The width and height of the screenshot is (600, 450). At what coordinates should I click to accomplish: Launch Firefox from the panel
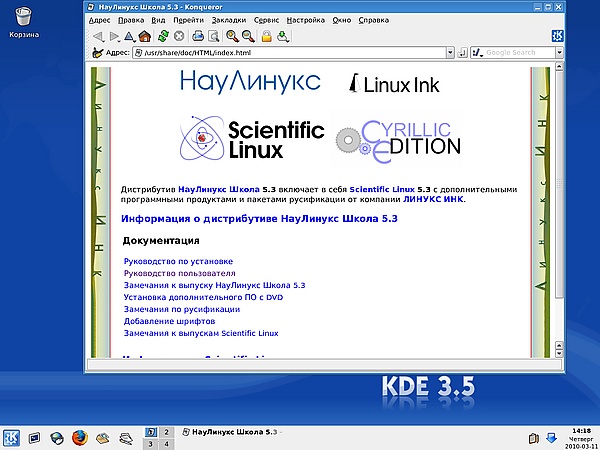(79, 437)
